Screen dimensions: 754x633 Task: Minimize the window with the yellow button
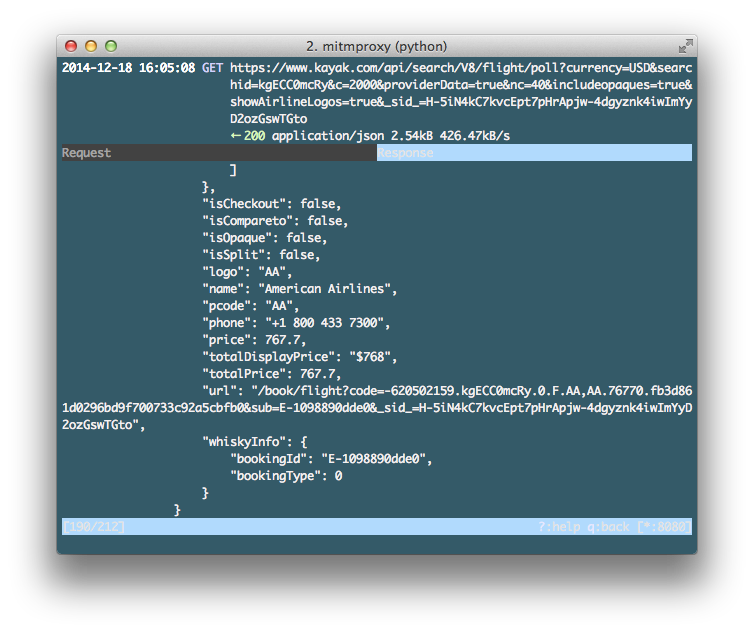click(91, 46)
